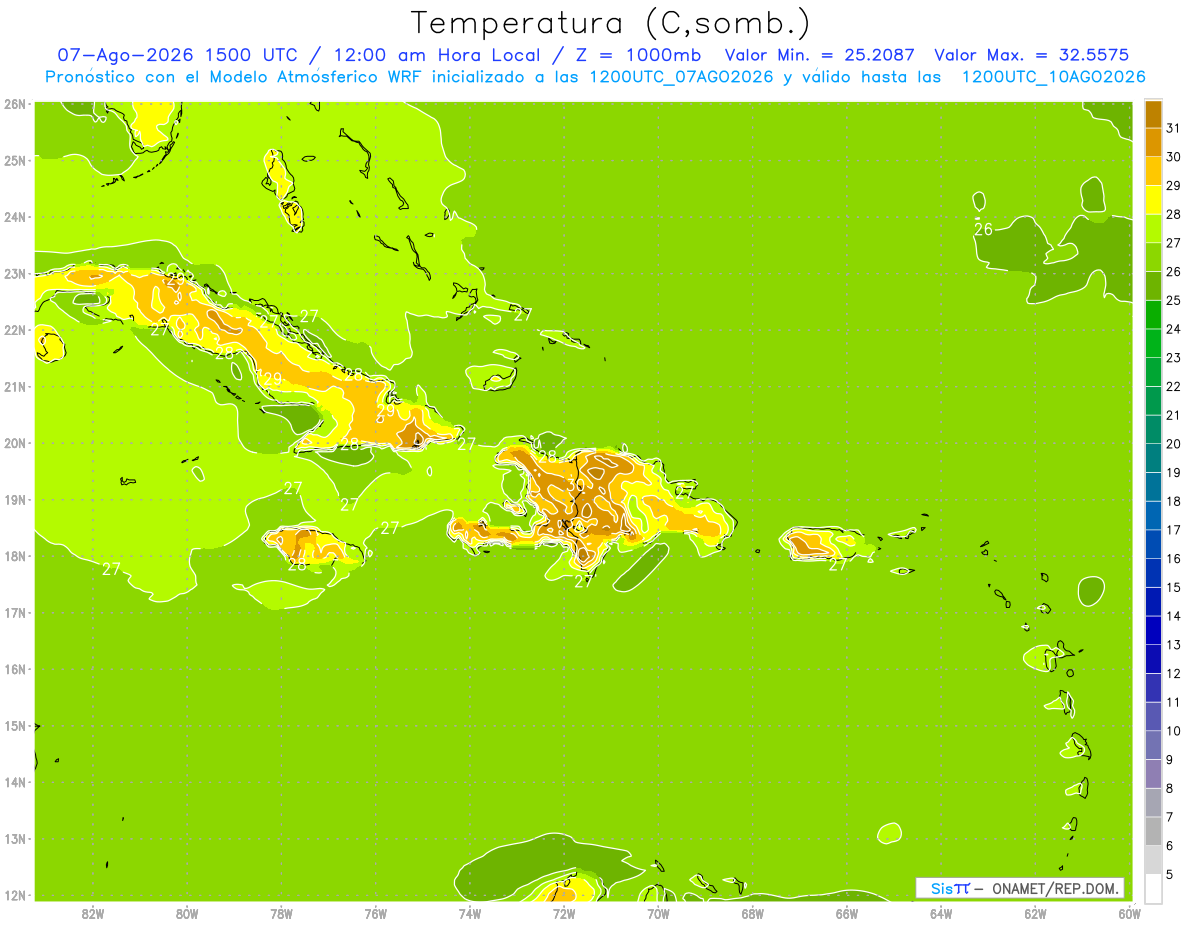Click the "23N" latitude label

(x=15, y=273)
